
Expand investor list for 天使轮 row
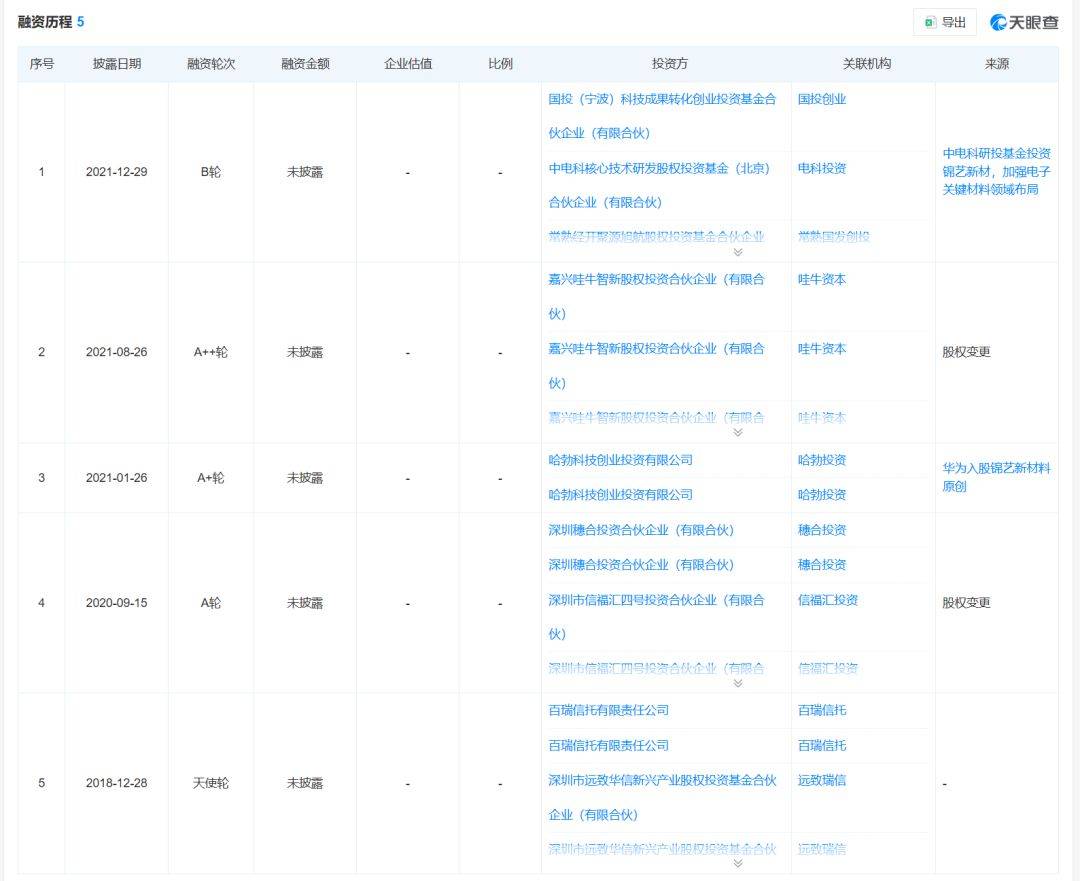(x=738, y=863)
